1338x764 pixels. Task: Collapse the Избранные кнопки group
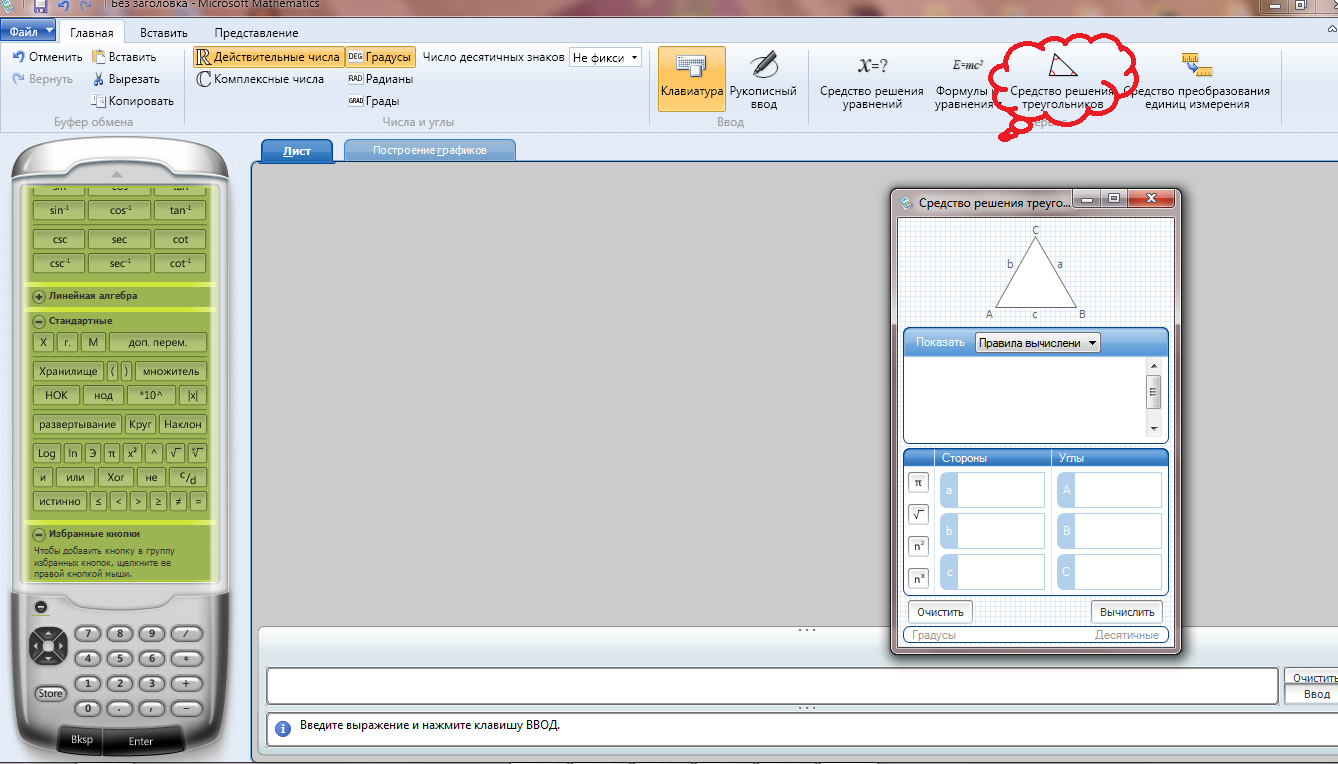click(39, 534)
